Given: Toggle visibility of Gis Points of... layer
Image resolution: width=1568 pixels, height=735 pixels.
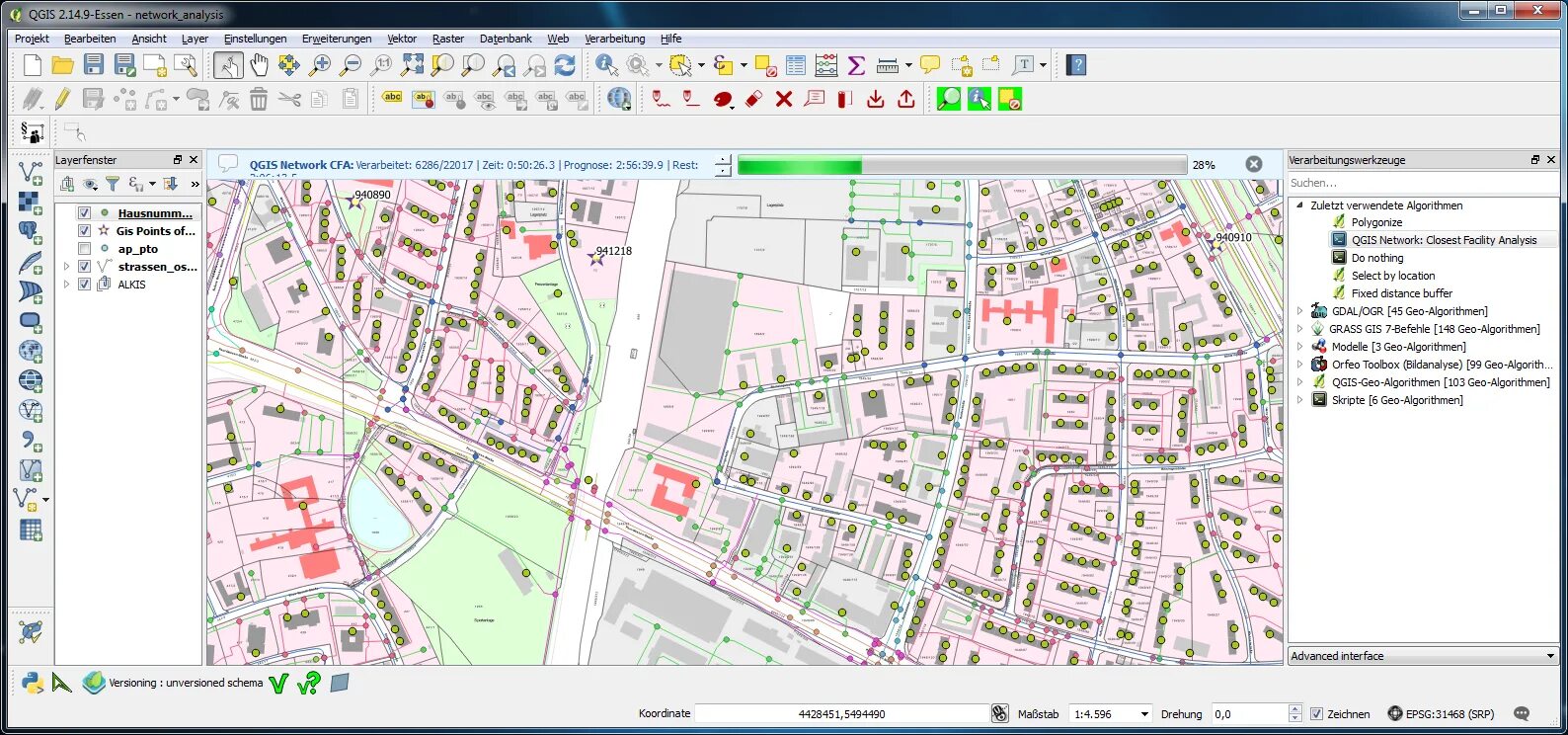Looking at the screenshot, I should tap(84, 231).
